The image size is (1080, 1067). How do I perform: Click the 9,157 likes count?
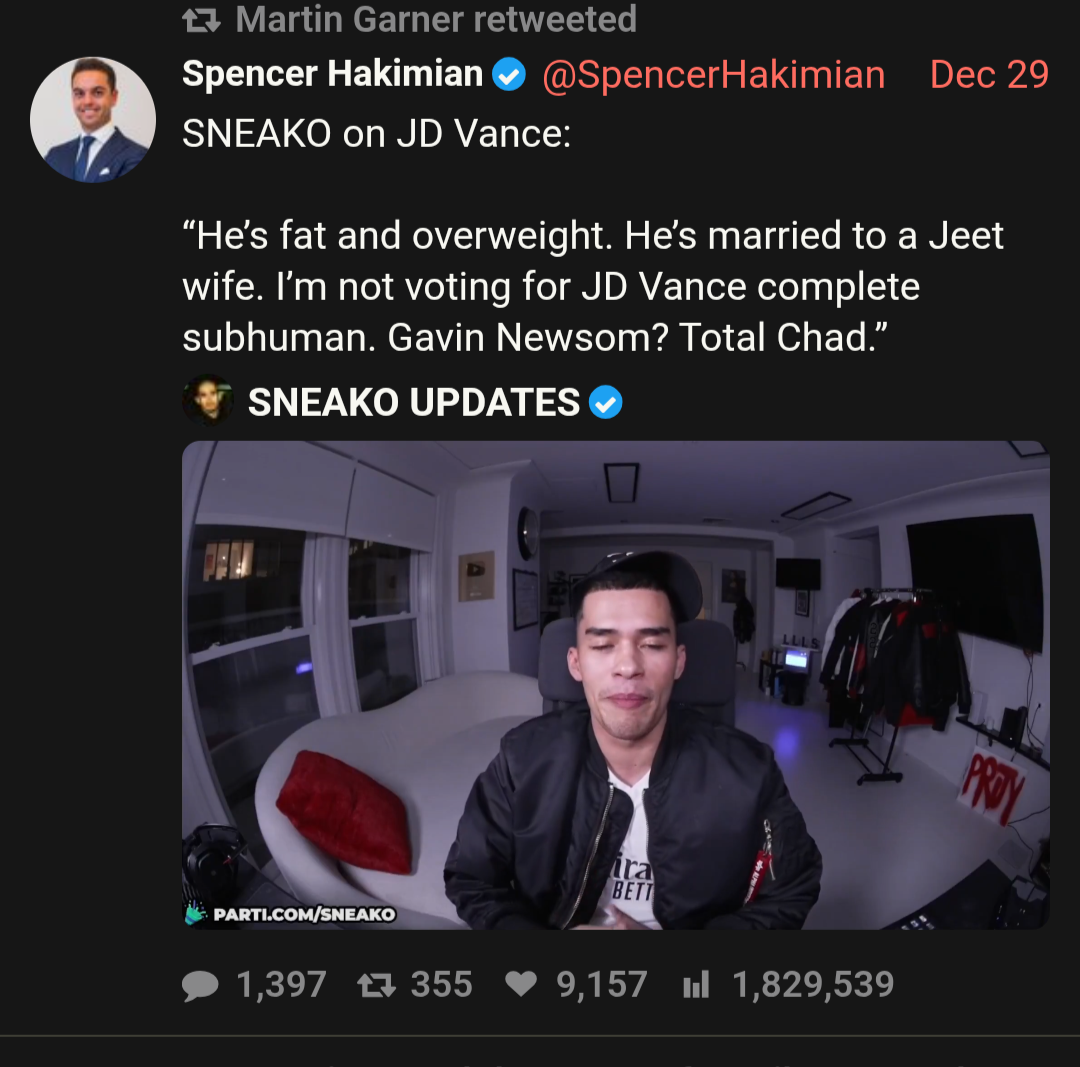(601, 986)
